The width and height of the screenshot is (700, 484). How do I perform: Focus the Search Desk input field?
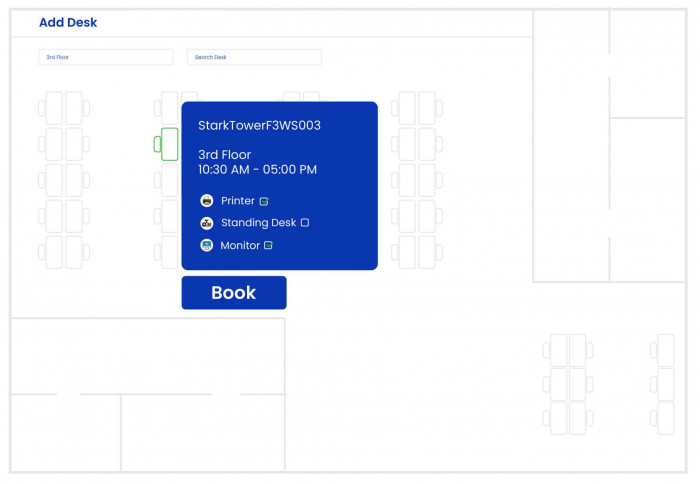[254, 57]
